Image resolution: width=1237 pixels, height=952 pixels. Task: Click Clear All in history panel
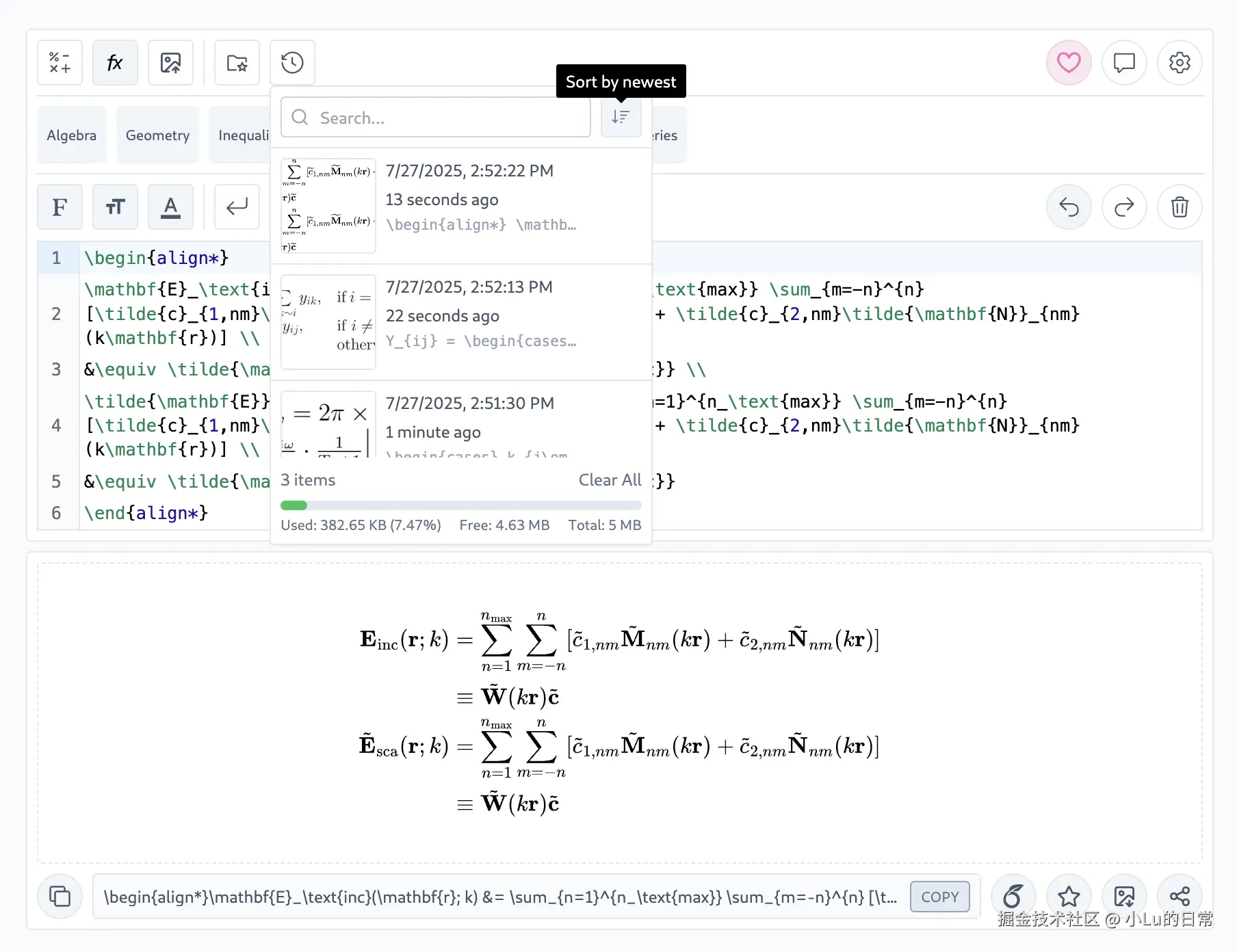coord(610,480)
